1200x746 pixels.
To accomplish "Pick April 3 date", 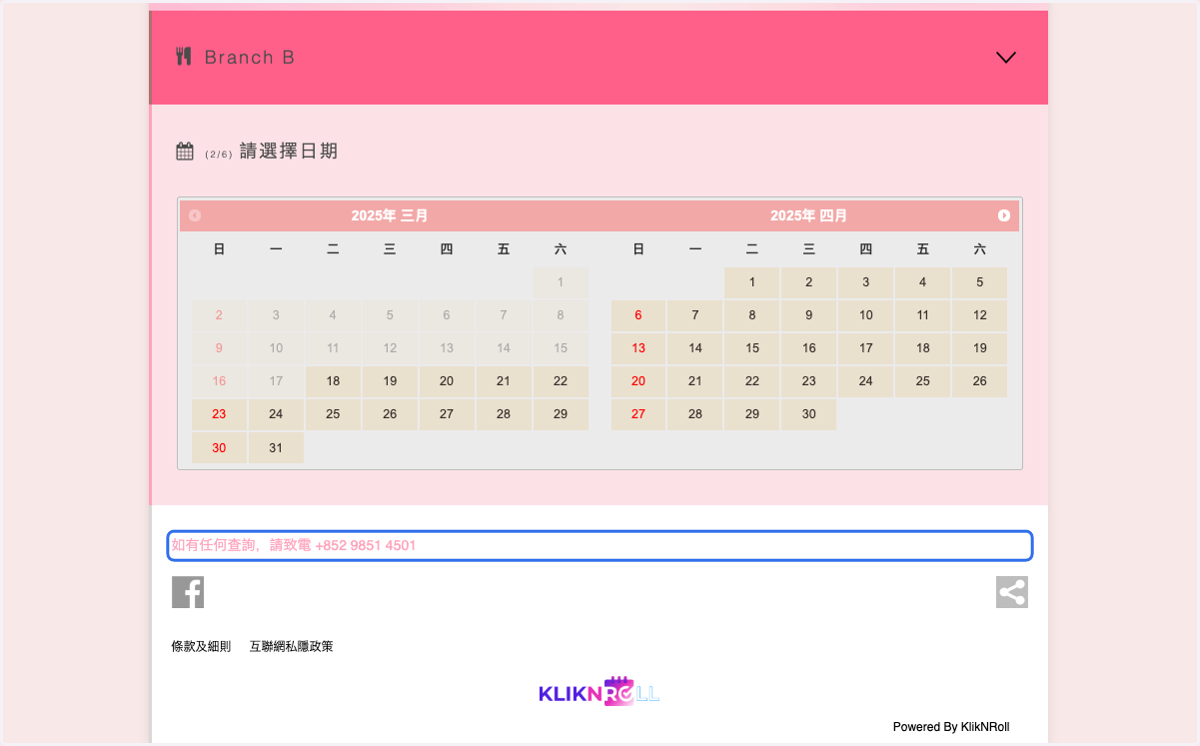I will click(x=866, y=282).
